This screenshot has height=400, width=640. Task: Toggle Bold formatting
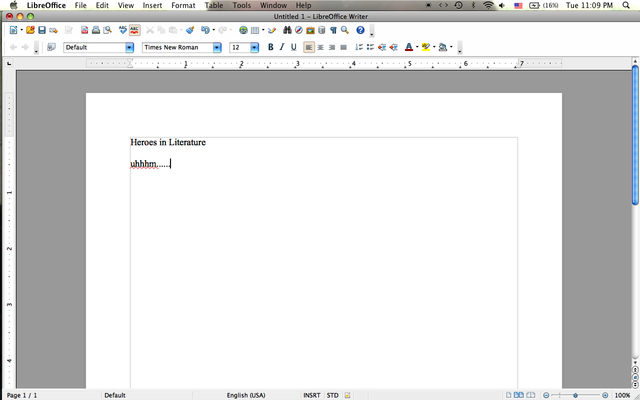pyautogui.click(x=270, y=47)
